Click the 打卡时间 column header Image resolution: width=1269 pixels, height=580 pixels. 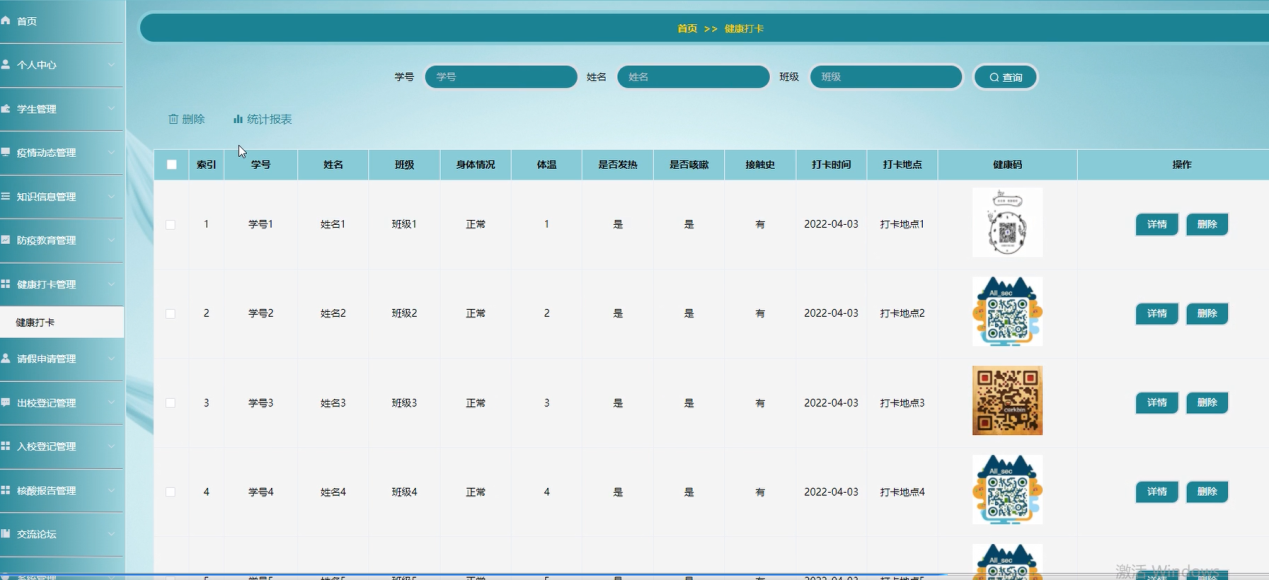tap(831, 165)
